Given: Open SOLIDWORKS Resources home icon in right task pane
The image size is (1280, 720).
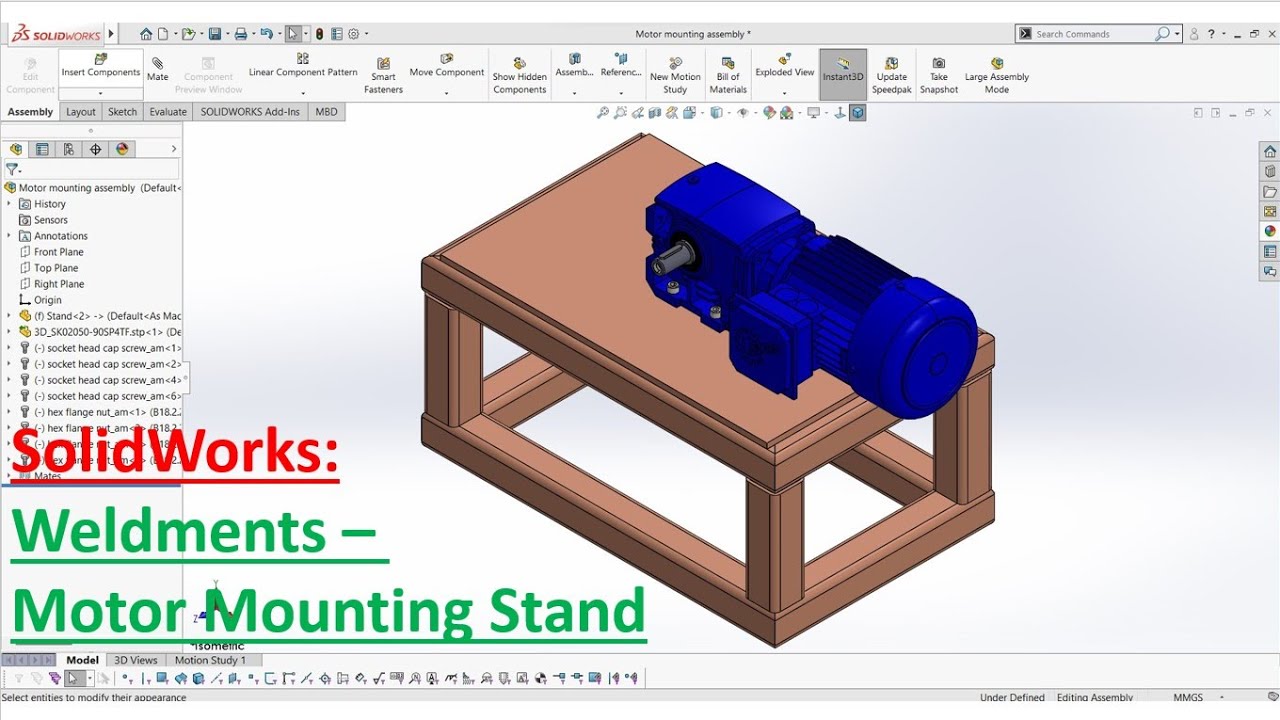Looking at the screenshot, I should tap(1270, 151).
